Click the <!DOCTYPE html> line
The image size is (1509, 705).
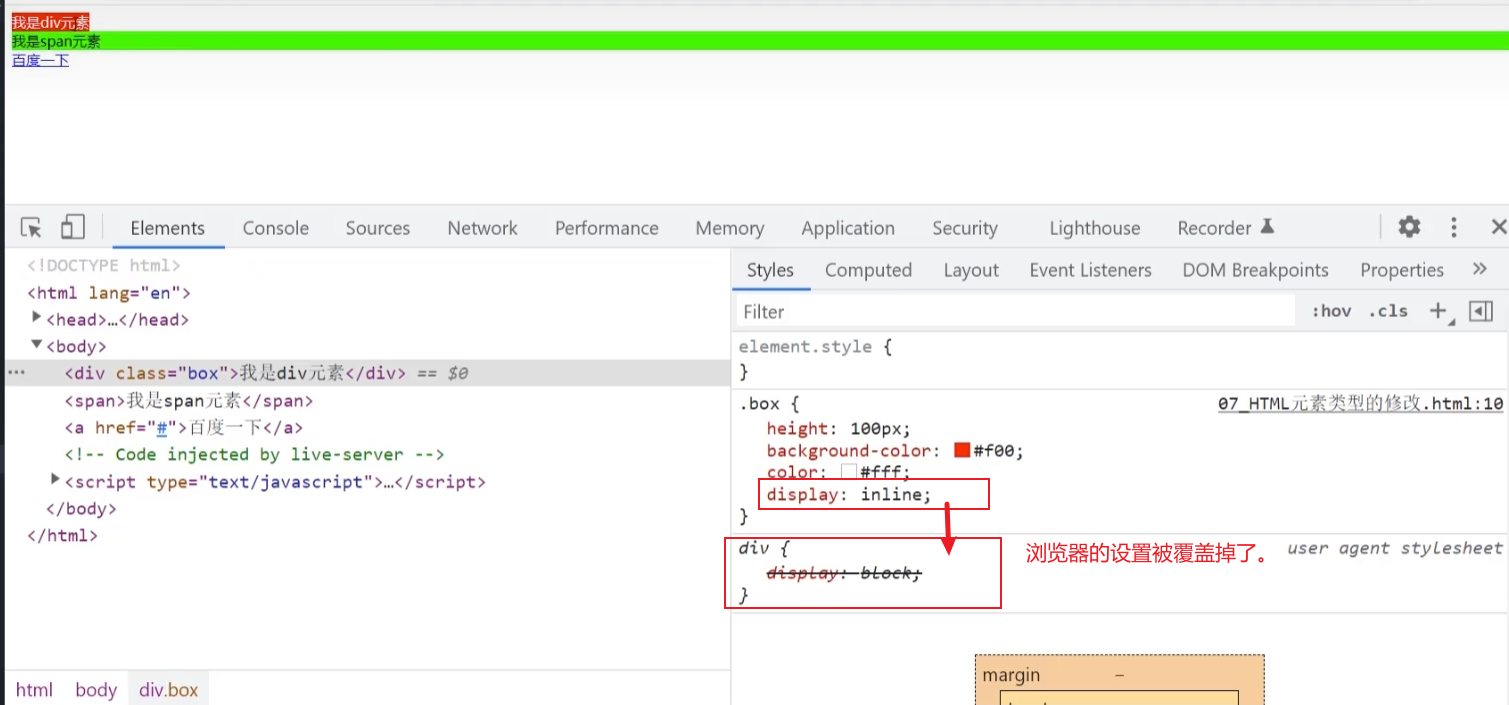click(103, 266)
